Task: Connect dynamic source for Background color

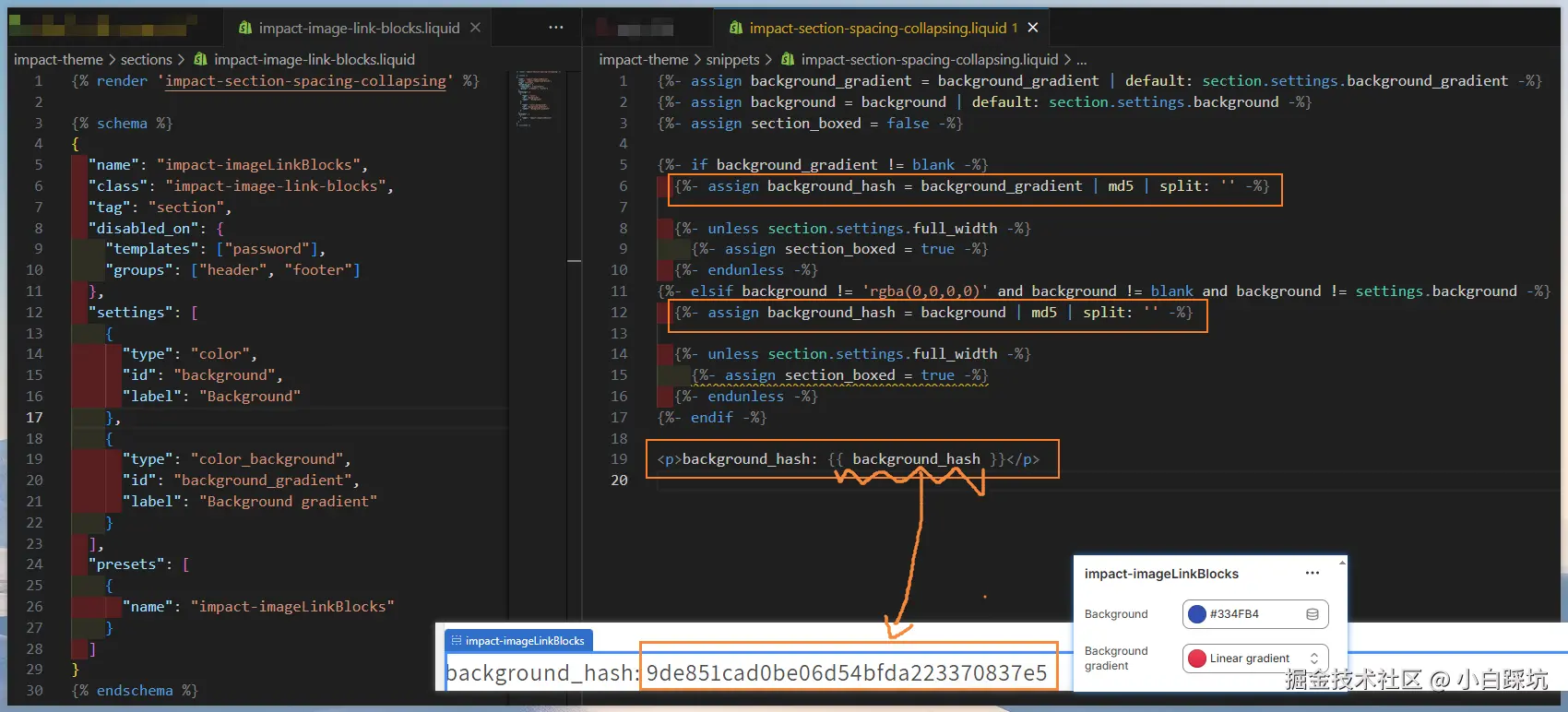Action: pos(1313,614)
